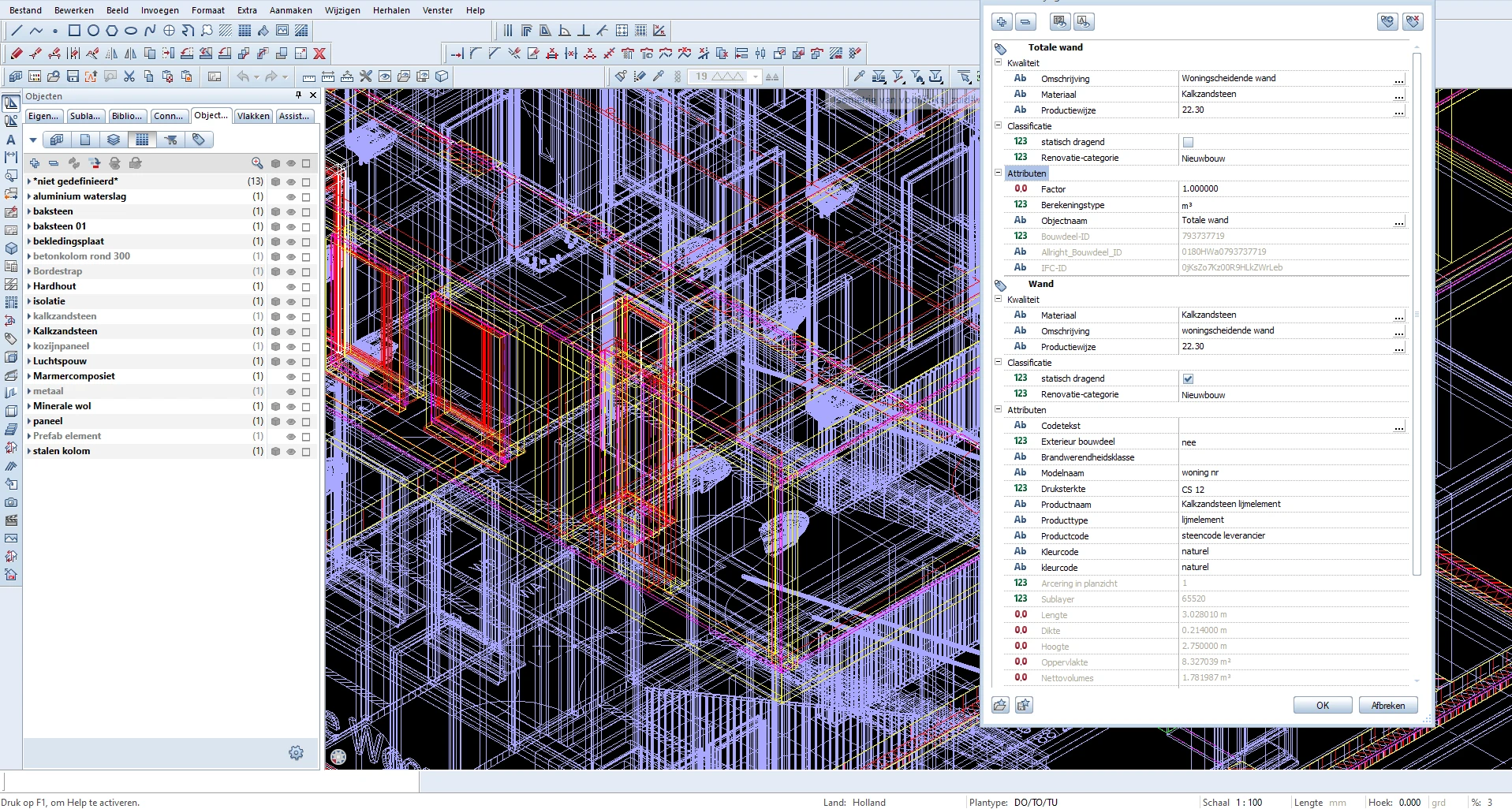Toggle visibility eye for stalen kolom row

tap(291, 452)
